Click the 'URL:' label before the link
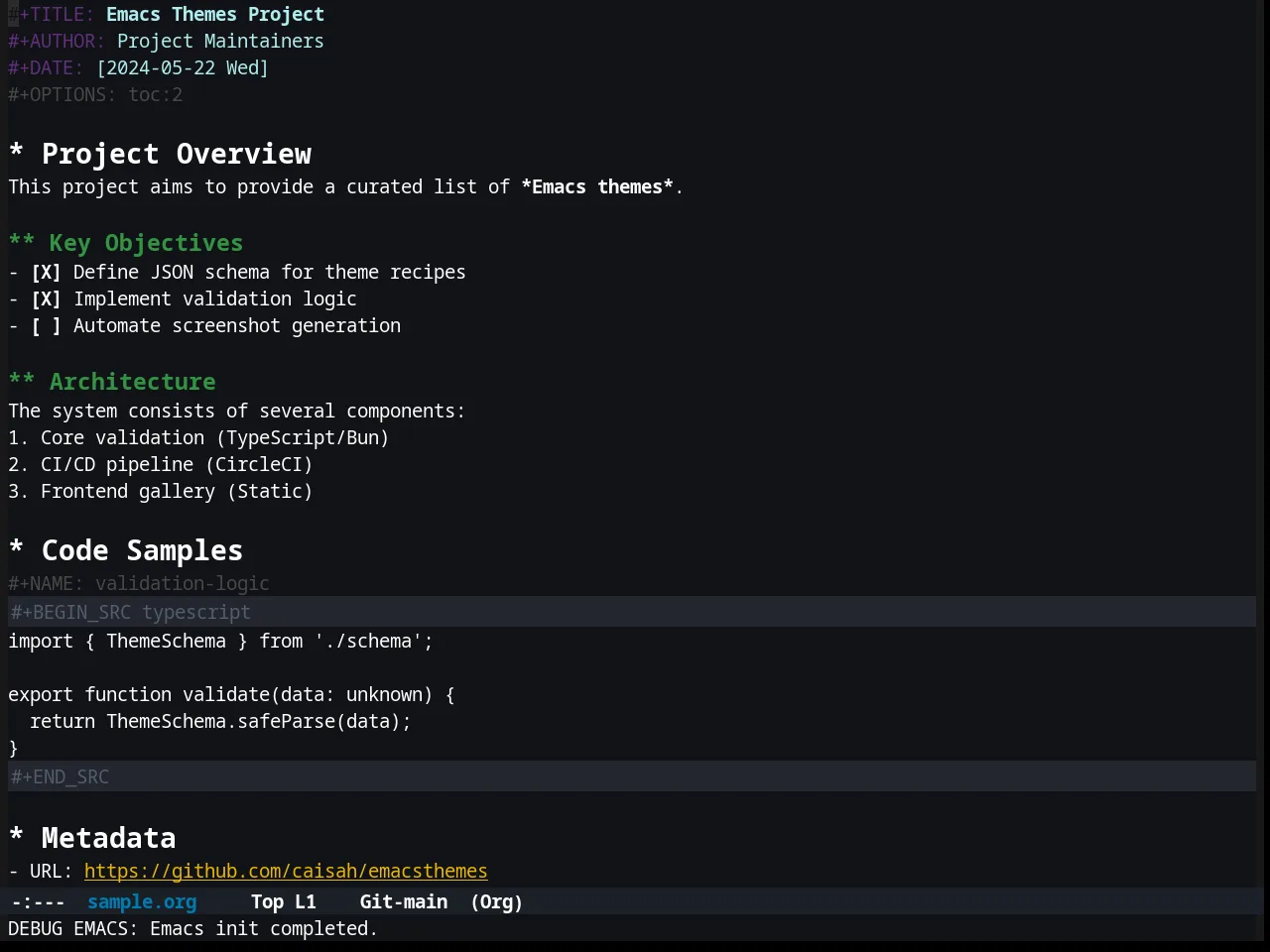The image size is (1270, 952). 52,871
